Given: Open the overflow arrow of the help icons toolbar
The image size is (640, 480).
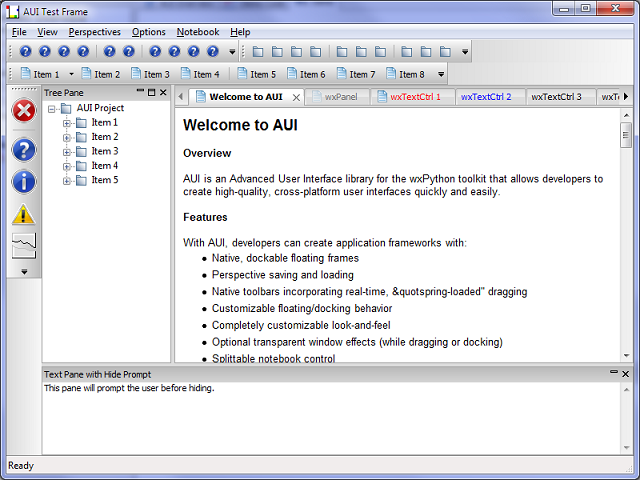Looking at the screenshot, I should (x=232, y=52).
